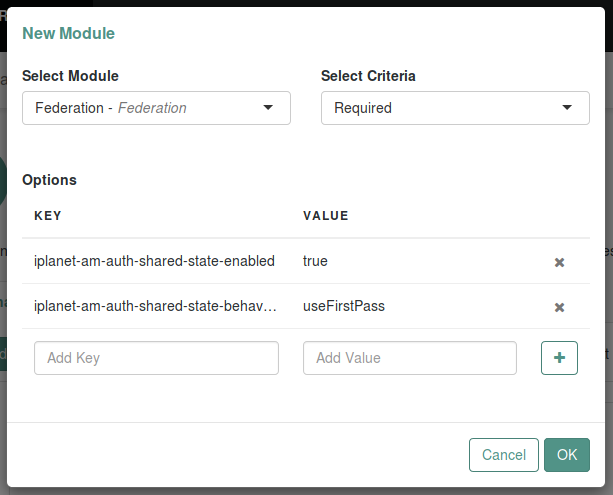Click the Options section heading

49,180
